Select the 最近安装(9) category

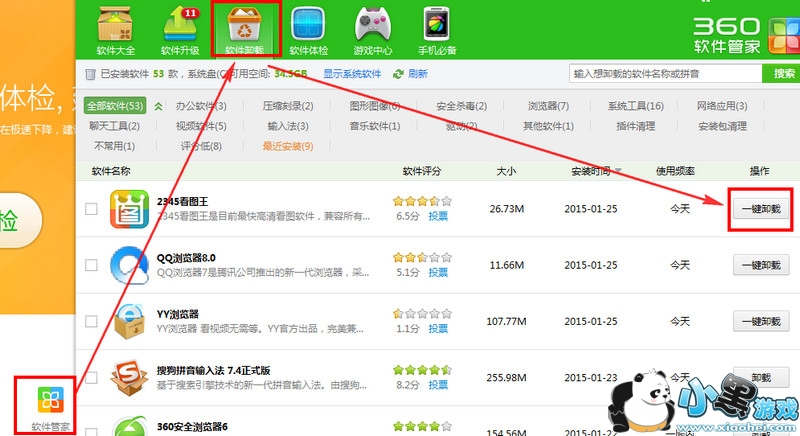coord(288,146)
